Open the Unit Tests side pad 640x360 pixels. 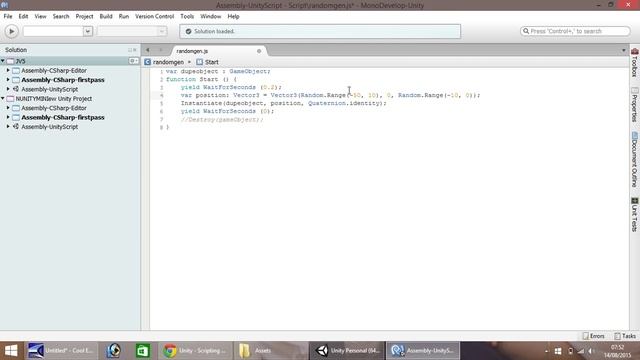[x=635, y=215]
